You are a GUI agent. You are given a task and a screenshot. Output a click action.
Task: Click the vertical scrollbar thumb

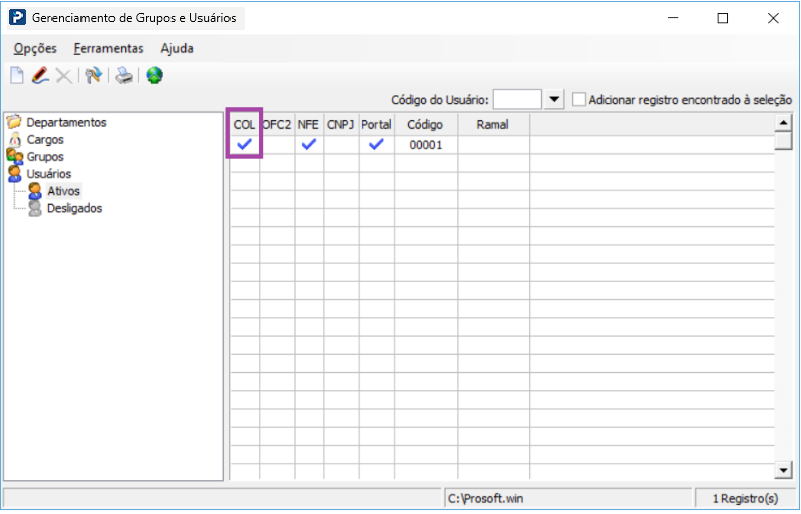click(783, 141)
